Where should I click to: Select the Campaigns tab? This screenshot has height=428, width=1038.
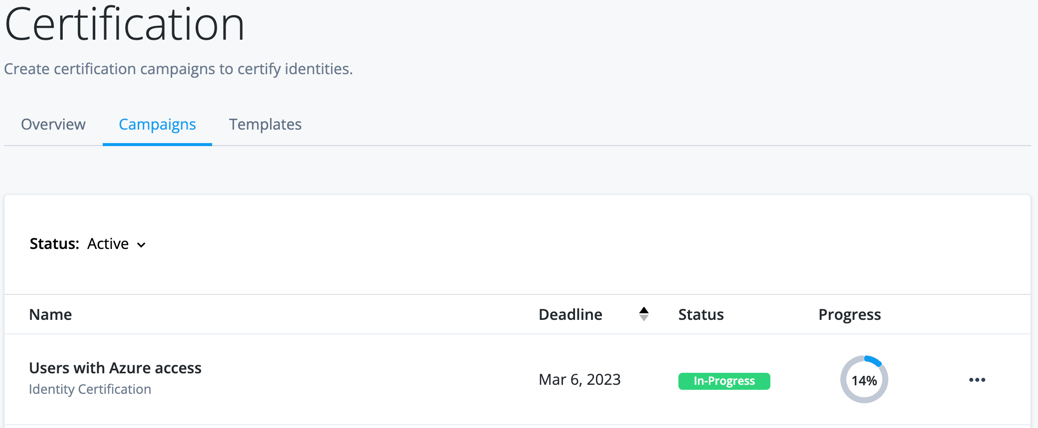point(157,124)
